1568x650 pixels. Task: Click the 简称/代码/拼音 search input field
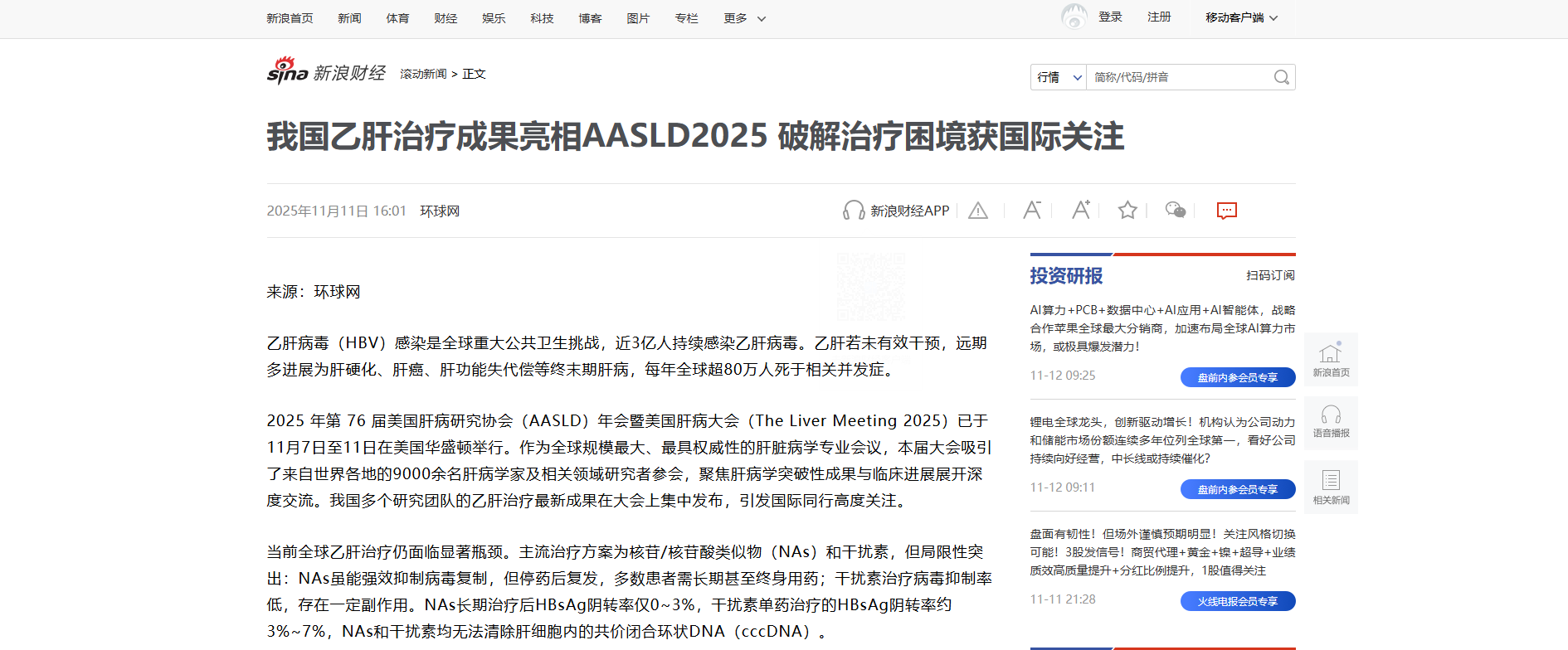tap(1178, 77)
